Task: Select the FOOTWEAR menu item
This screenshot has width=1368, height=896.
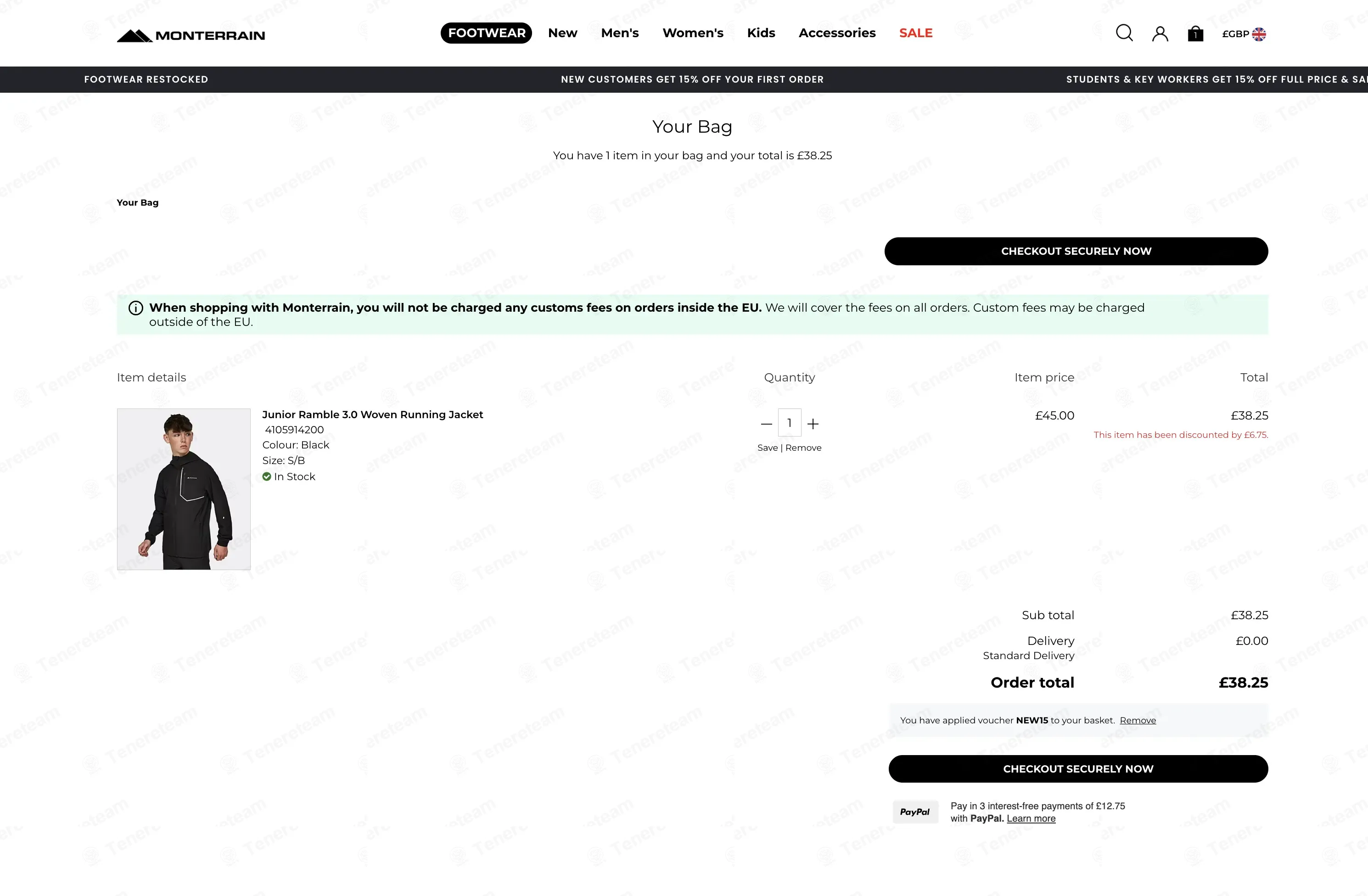Action: click(486, 33)
